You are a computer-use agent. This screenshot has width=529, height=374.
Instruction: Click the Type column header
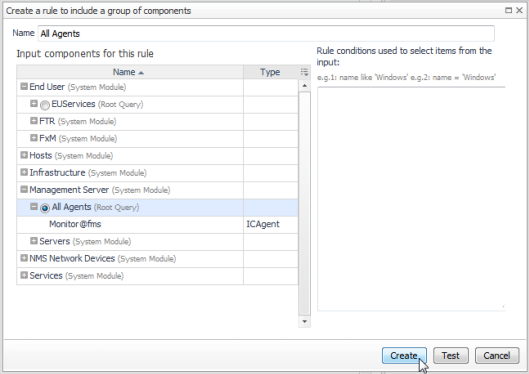coord(270,72)
